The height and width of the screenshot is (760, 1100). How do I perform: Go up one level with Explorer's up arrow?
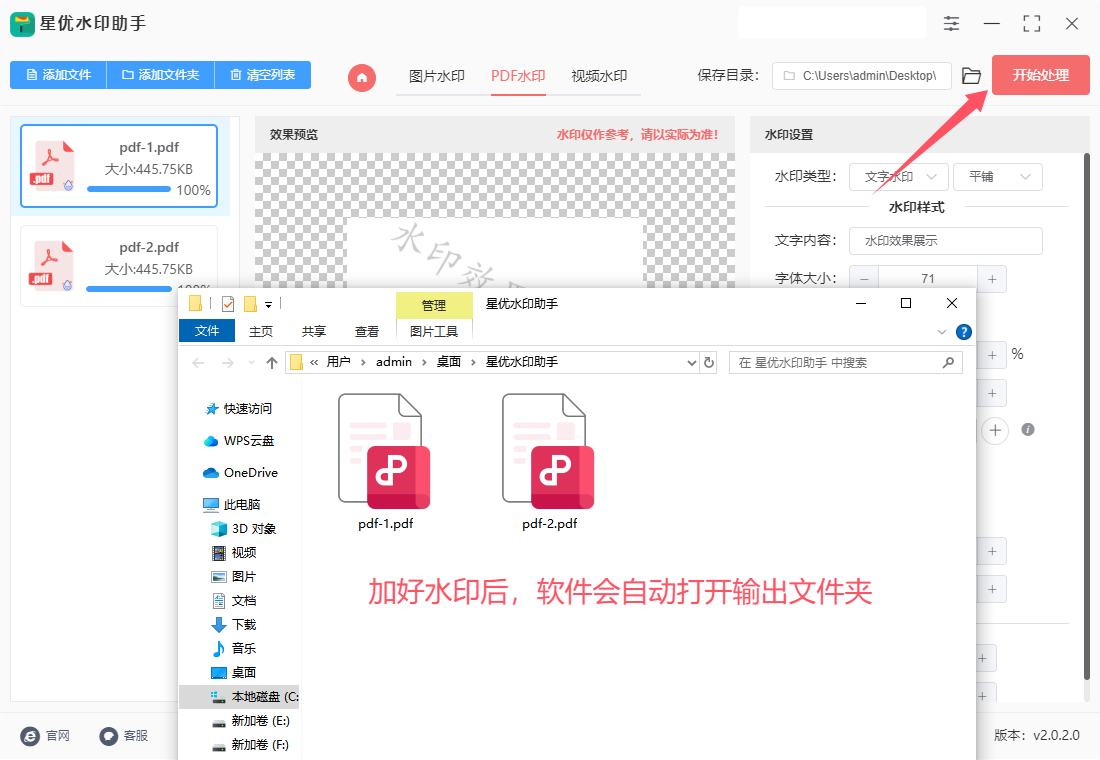coord(272,363)
